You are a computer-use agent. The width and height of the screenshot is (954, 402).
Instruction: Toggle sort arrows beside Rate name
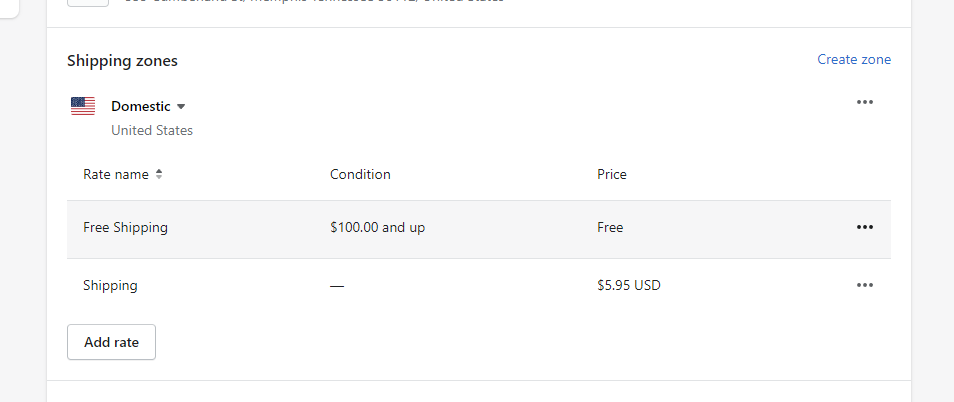(159, 175)
